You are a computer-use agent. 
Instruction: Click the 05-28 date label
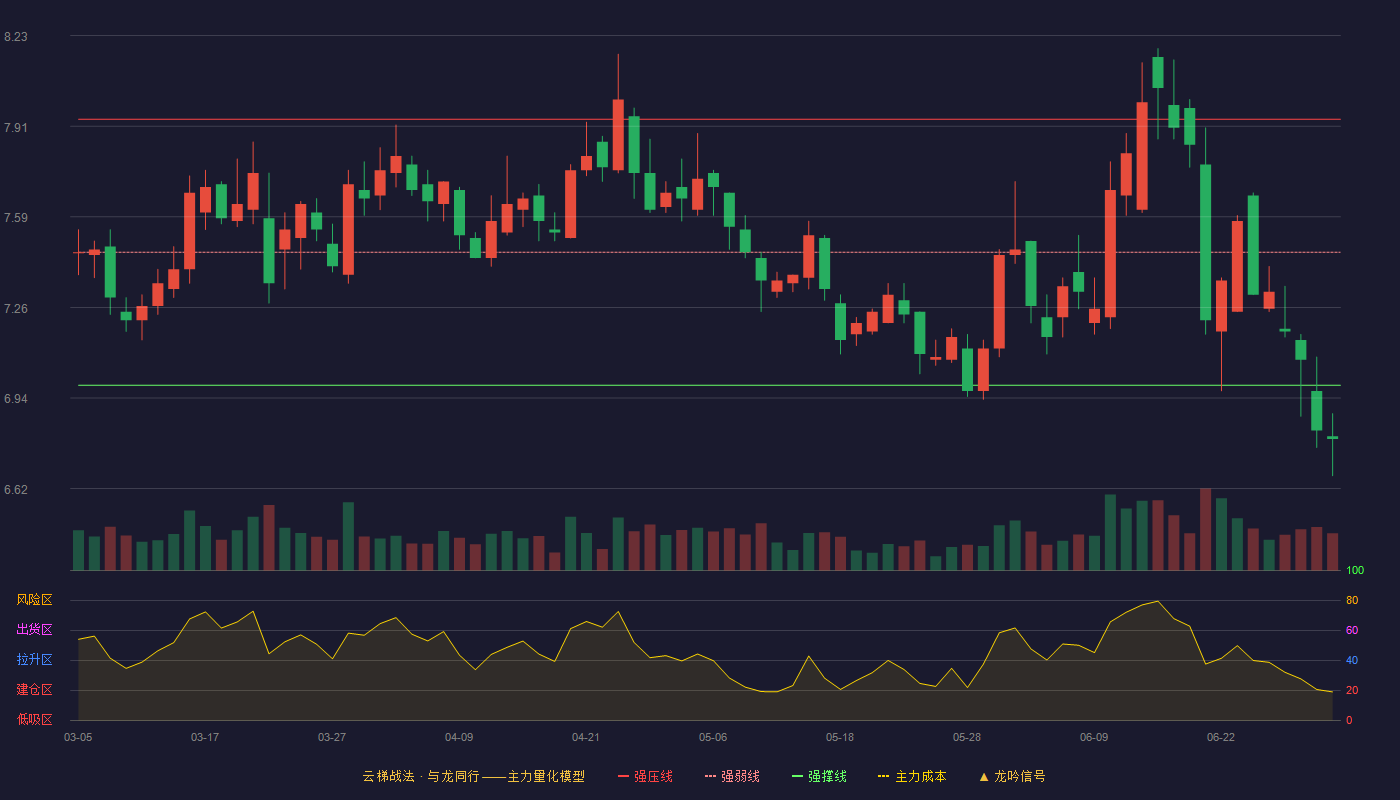pyautogui.click(x=967, y=737)
